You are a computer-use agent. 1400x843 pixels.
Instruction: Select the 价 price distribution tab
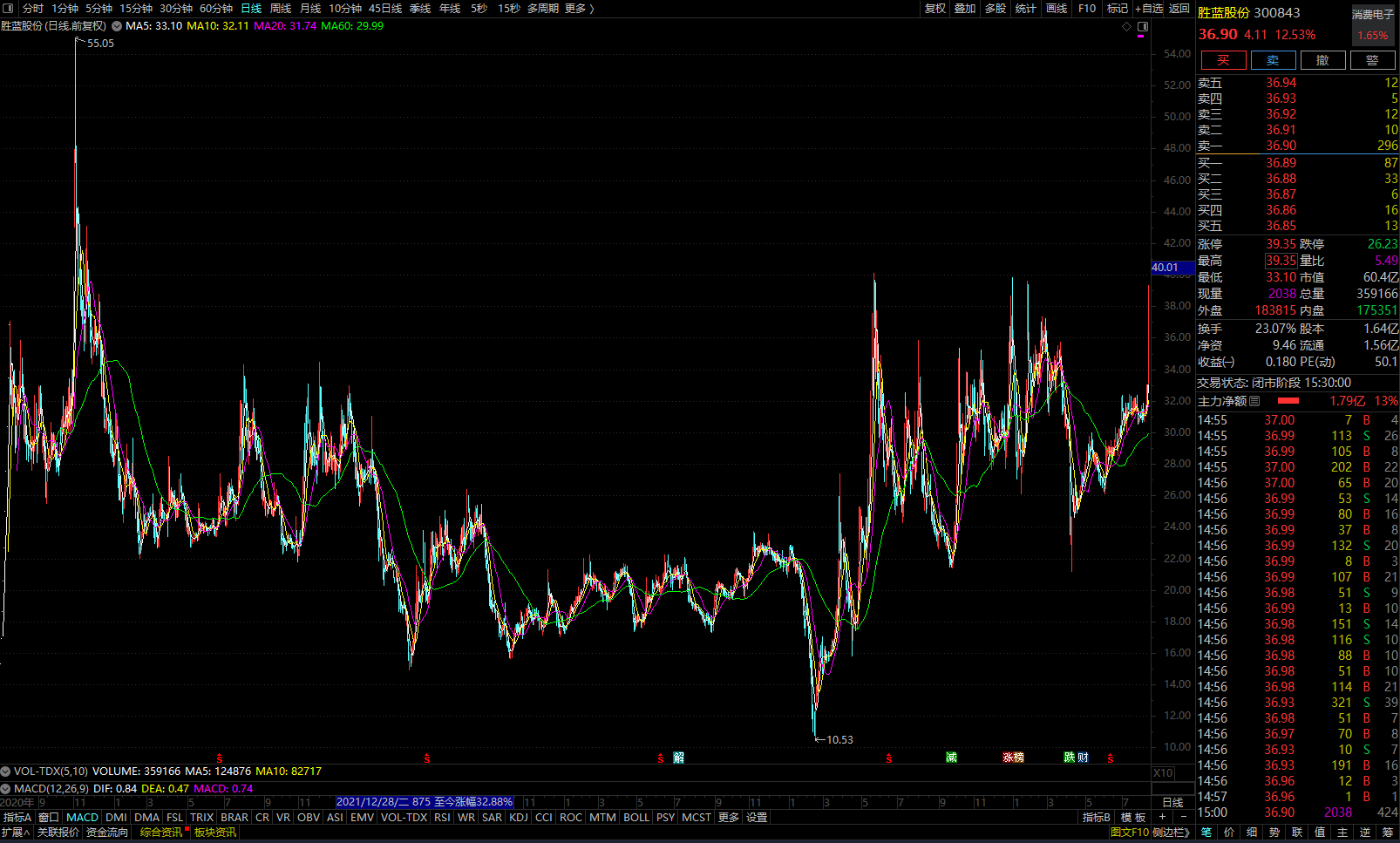[1229, 833]
